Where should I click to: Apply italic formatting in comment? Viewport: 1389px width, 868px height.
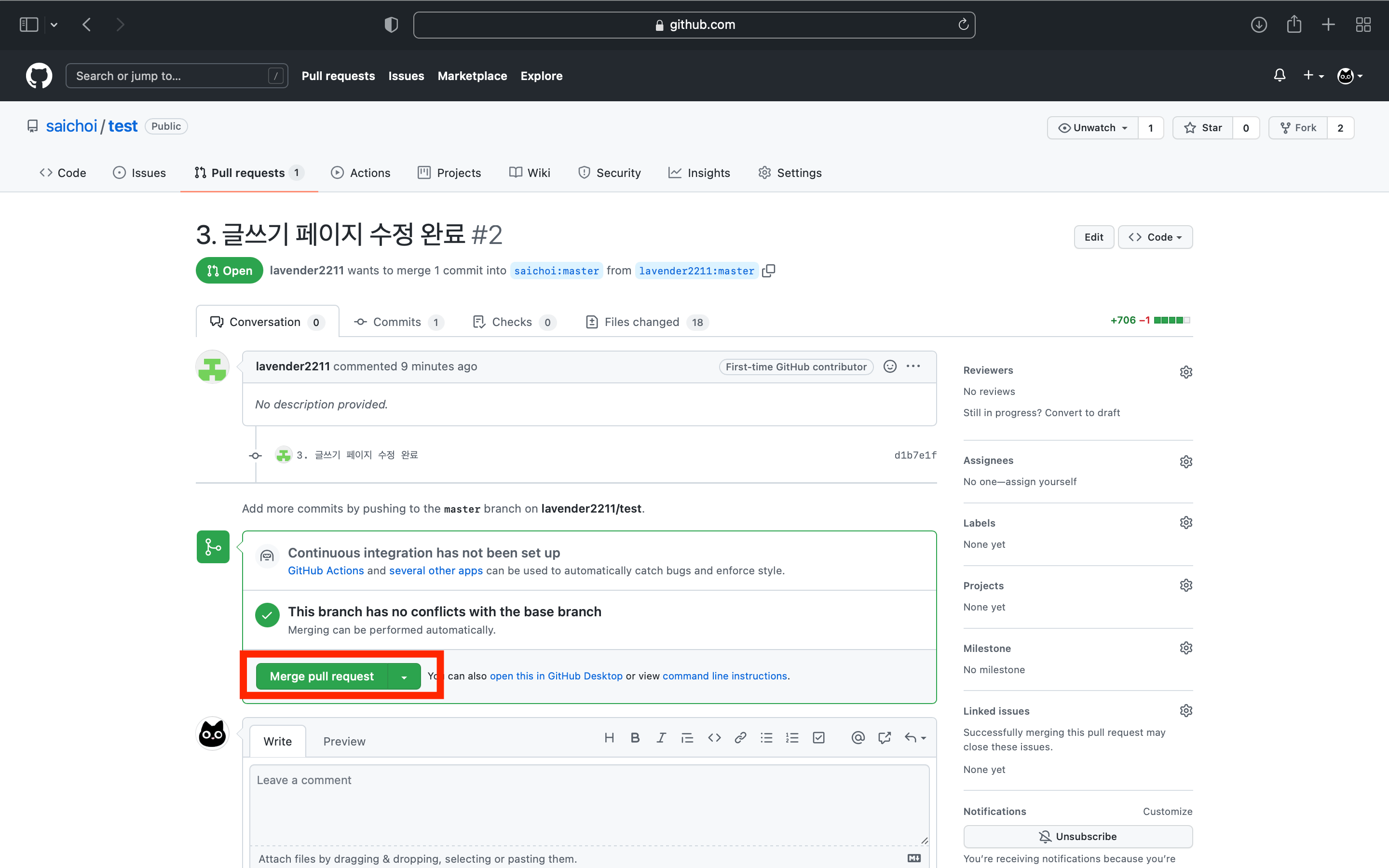click(x=661, y=738)
